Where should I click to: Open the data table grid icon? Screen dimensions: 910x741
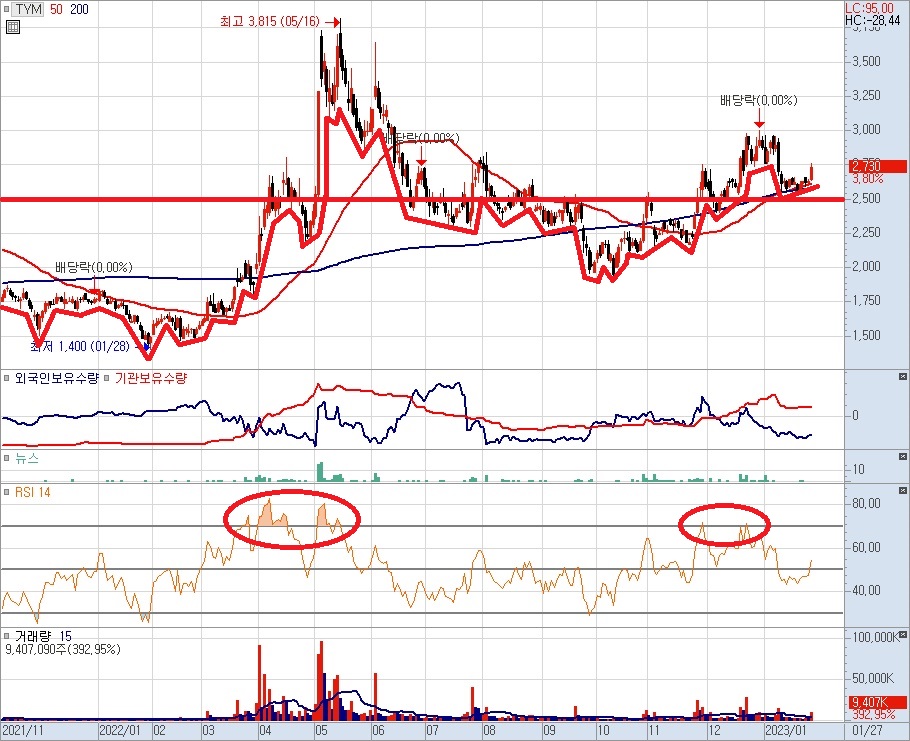click(12, 27)
